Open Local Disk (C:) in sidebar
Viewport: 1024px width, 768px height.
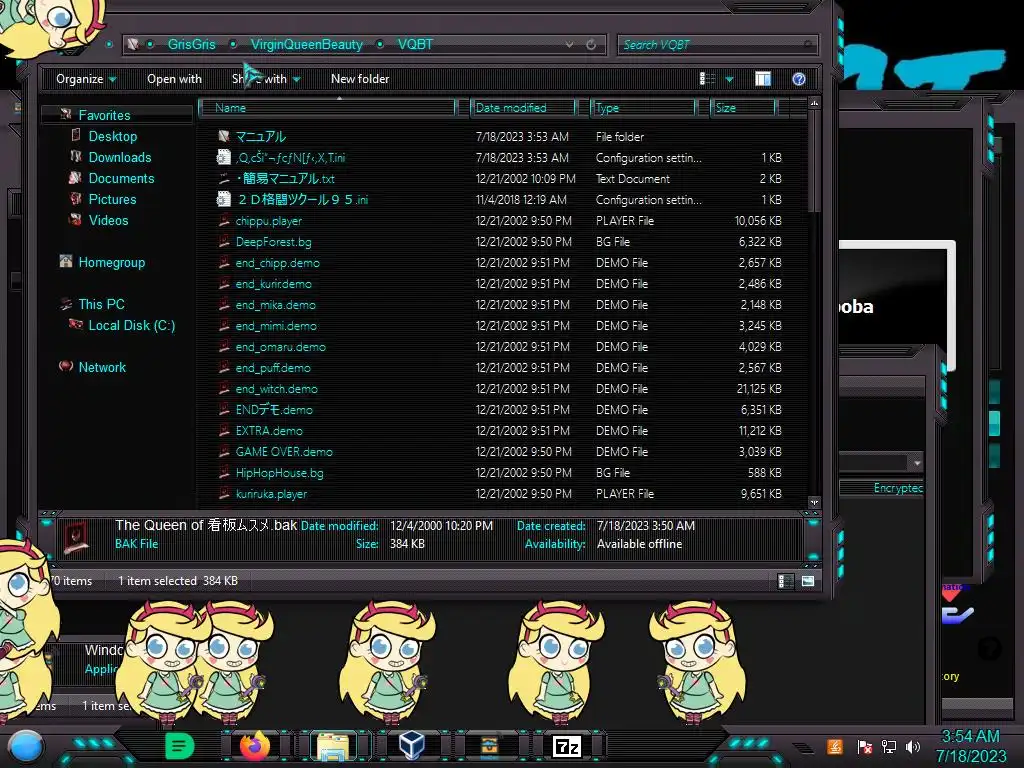[131, 325]
